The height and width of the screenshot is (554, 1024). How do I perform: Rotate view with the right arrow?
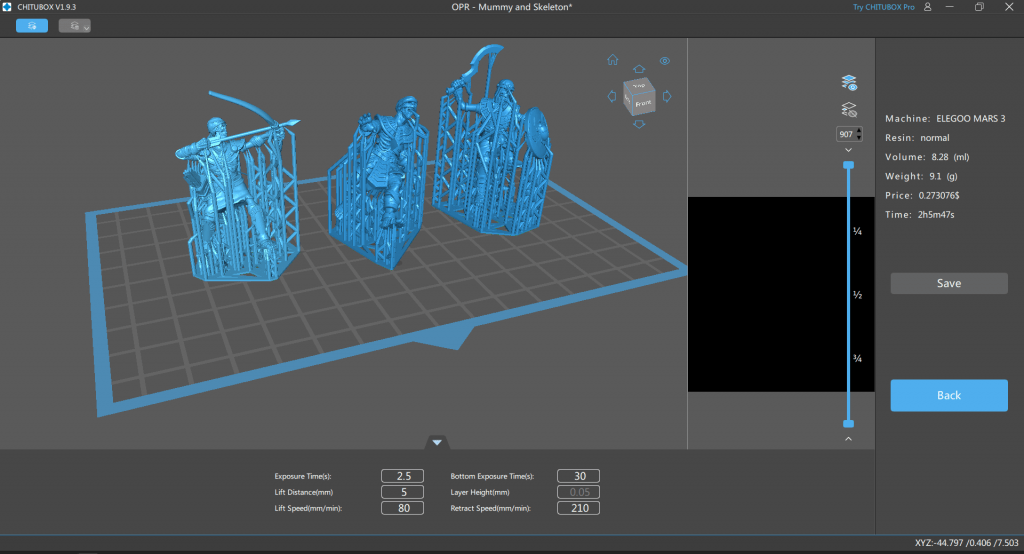coord(665,96)
